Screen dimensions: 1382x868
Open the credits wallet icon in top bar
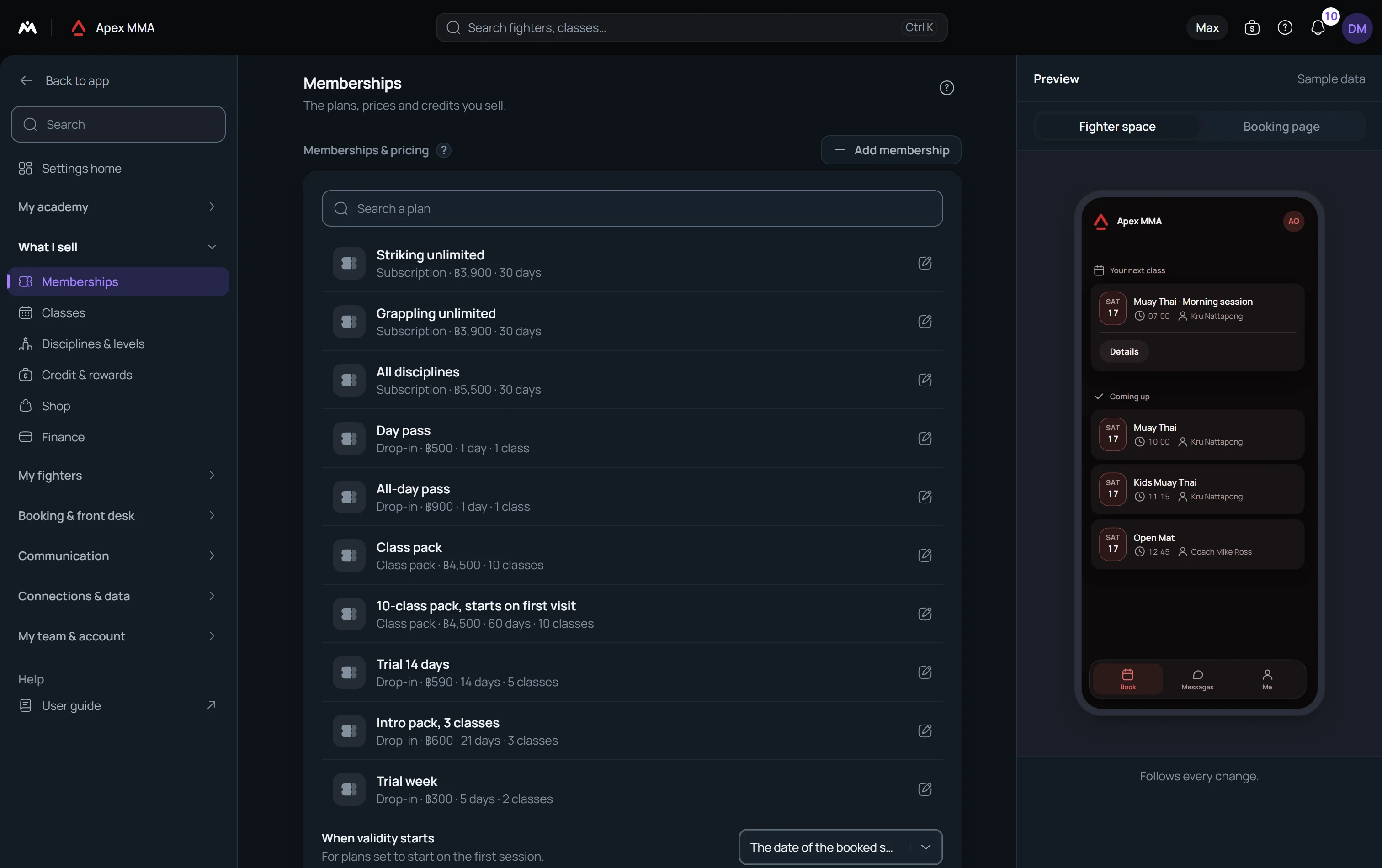click(1252, 27)
